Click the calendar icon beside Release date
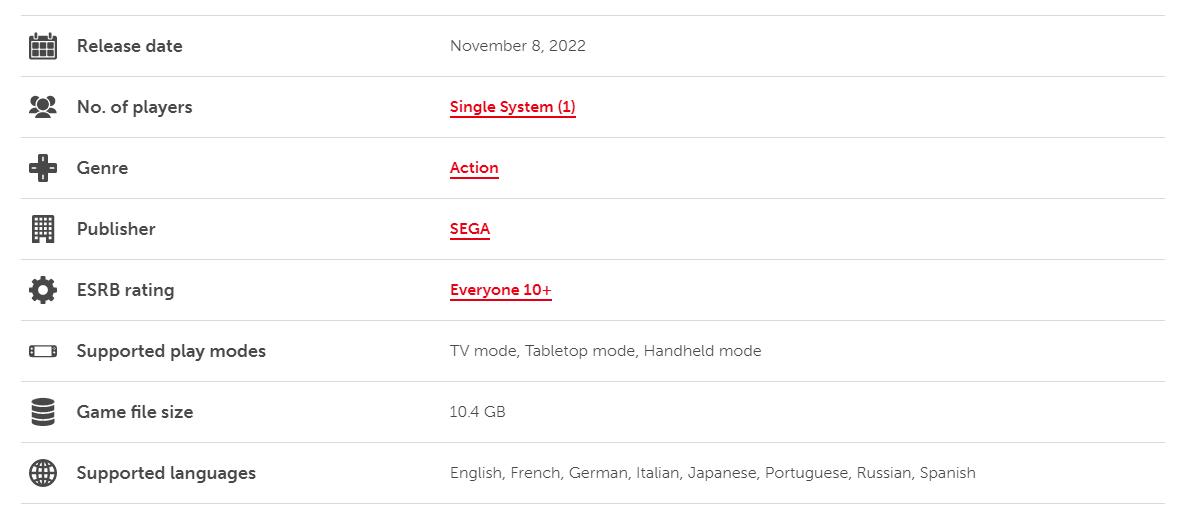This screenshot has width=1188, height=514. click(43, 46)
